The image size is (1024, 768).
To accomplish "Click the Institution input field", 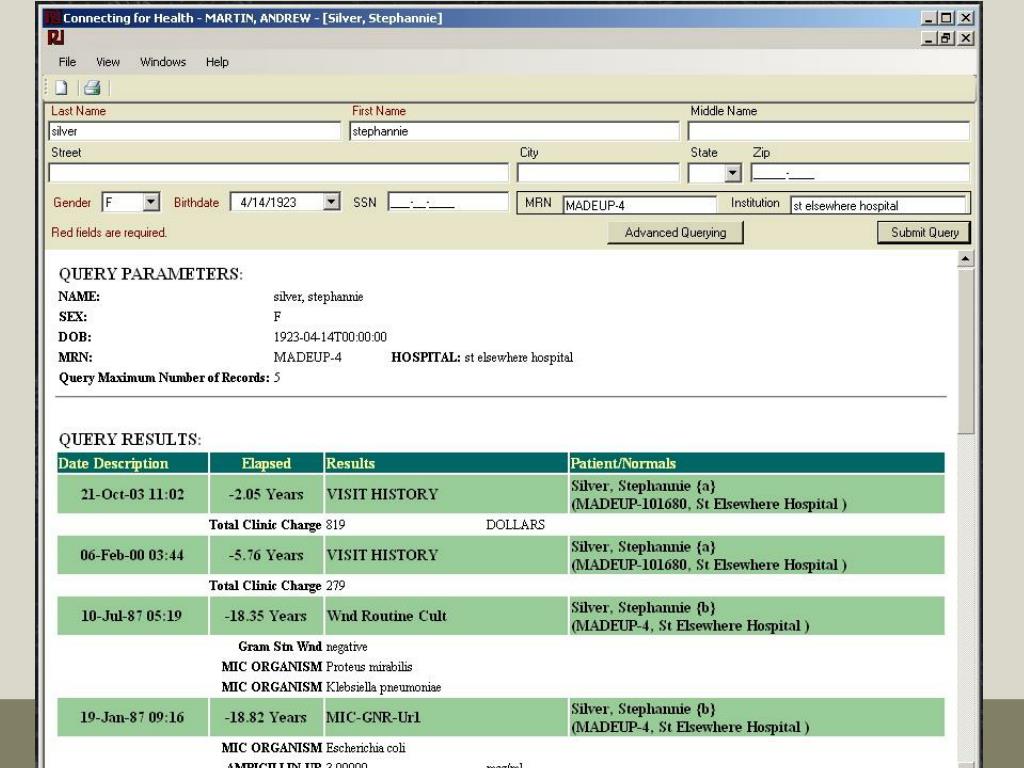I will 878,205.
